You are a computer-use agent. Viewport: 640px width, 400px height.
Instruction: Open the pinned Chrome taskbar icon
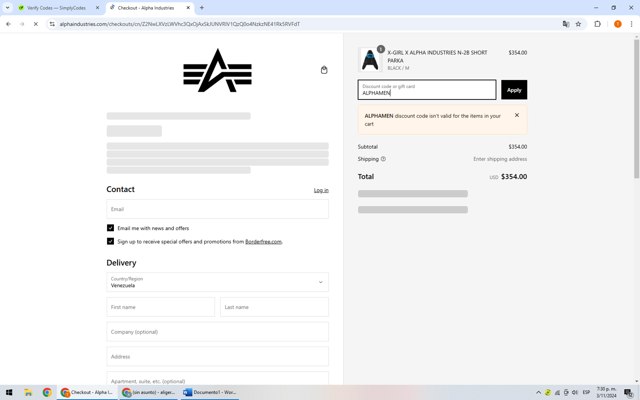[x=47, y=392]
